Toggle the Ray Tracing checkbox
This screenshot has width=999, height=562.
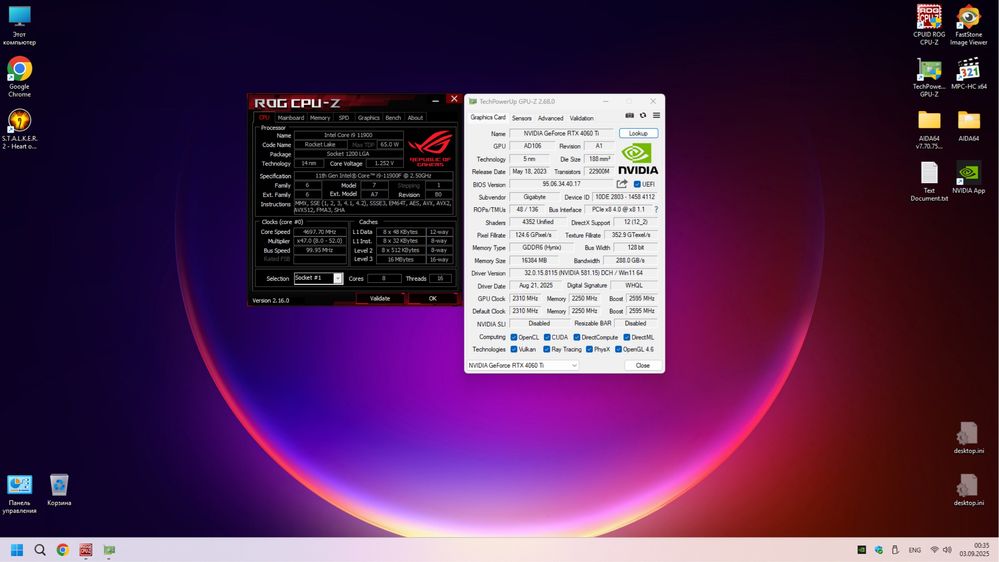tap(547, 349)
